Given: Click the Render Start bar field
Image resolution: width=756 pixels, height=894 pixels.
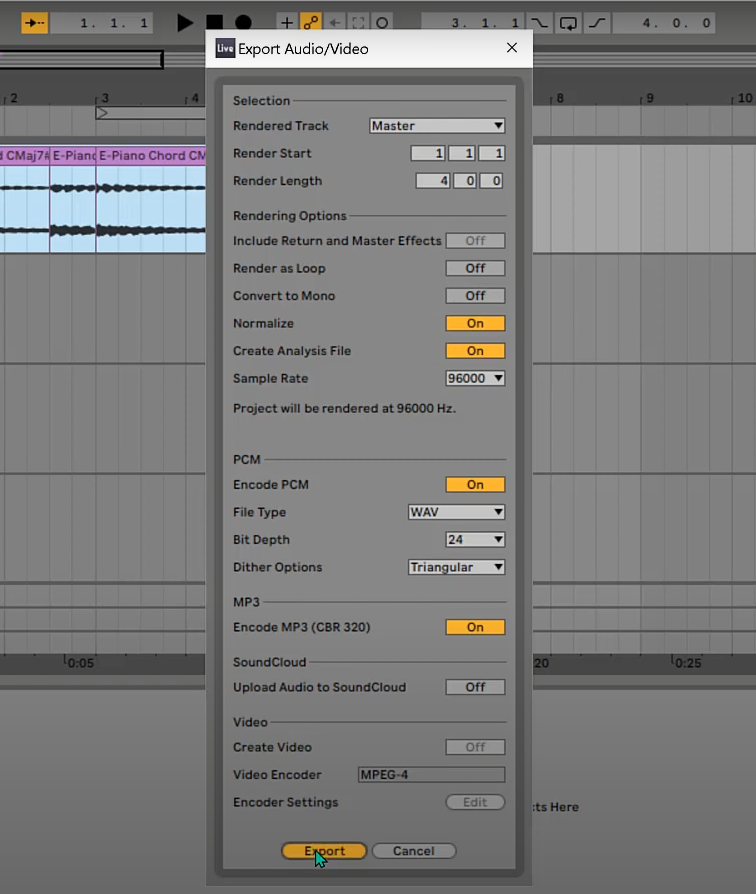Looking at the screenshot, I should pyautogui.click(x=428, y=153).
